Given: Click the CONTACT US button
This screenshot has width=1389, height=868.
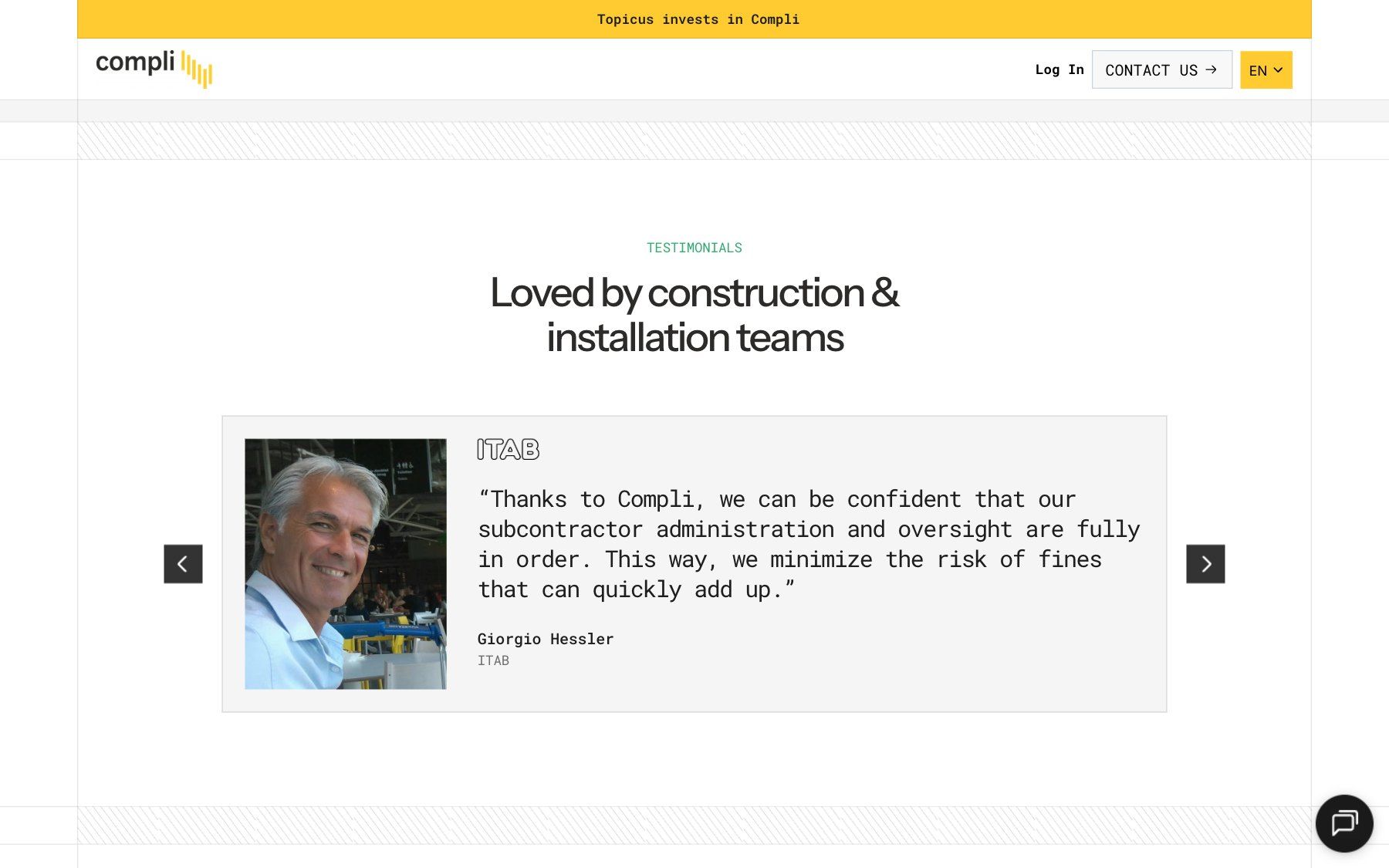Looking at the screenshot, I should (x=1161, y=70).
